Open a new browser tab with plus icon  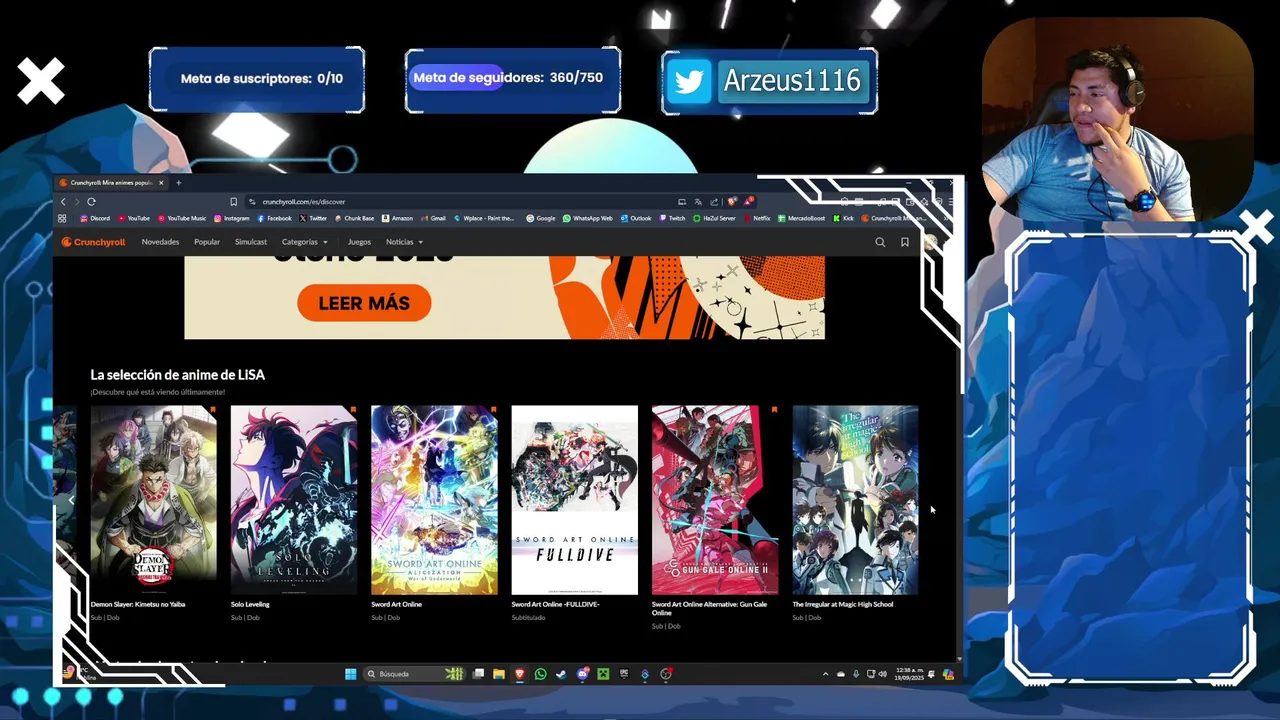coord(179,183)
